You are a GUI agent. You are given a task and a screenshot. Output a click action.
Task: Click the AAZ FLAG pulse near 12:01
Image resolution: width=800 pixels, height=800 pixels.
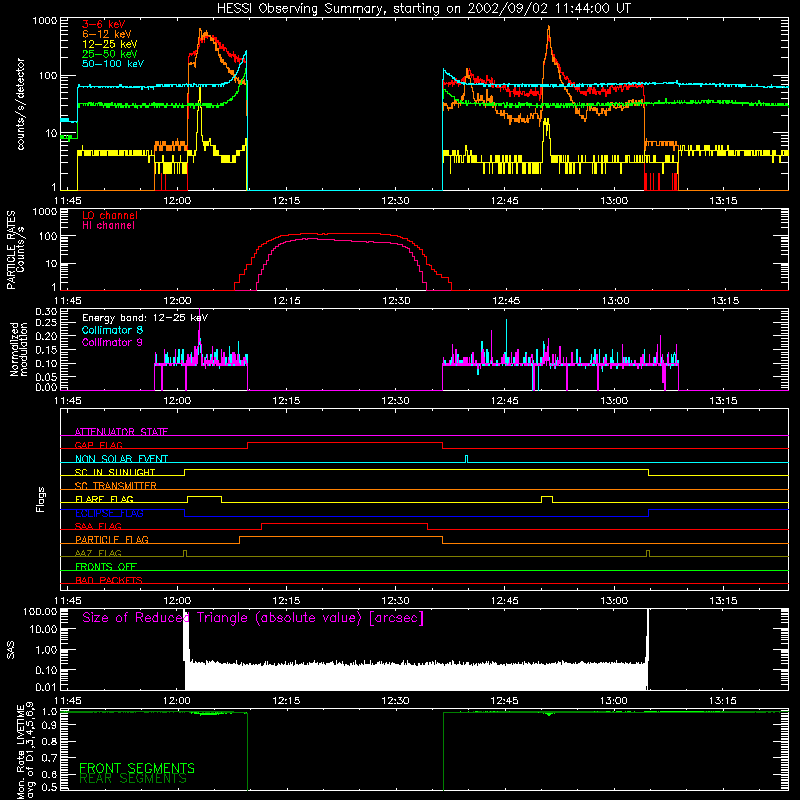coord(185,553)
